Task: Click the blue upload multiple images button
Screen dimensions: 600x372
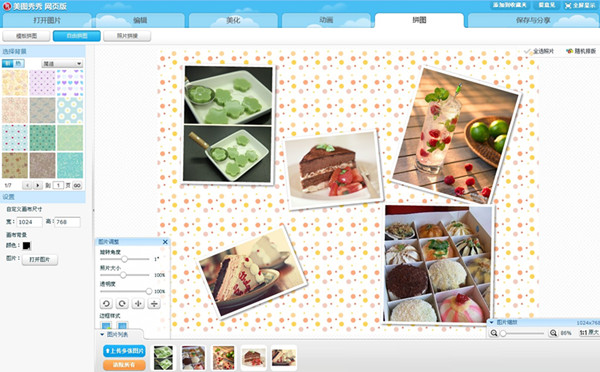Action: pyautogui.click(x=124, y=351)
